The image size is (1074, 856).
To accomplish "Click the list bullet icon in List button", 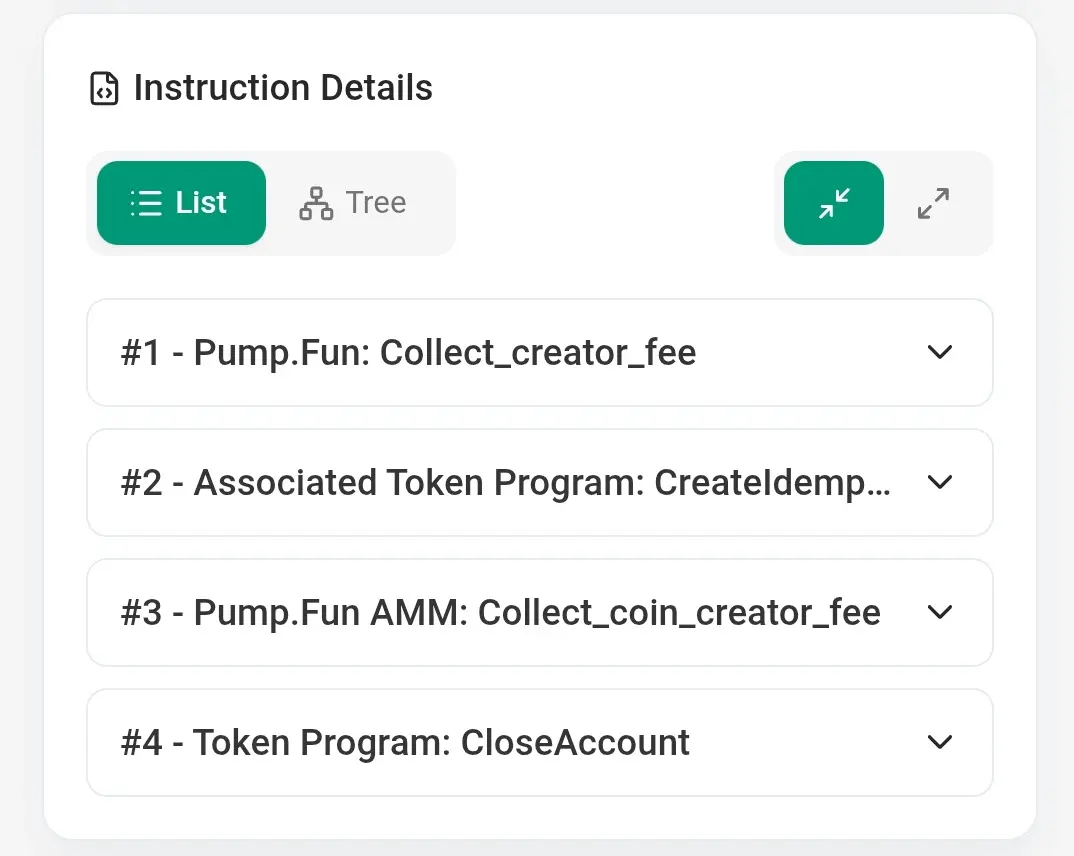I will (x=146, y=203).
